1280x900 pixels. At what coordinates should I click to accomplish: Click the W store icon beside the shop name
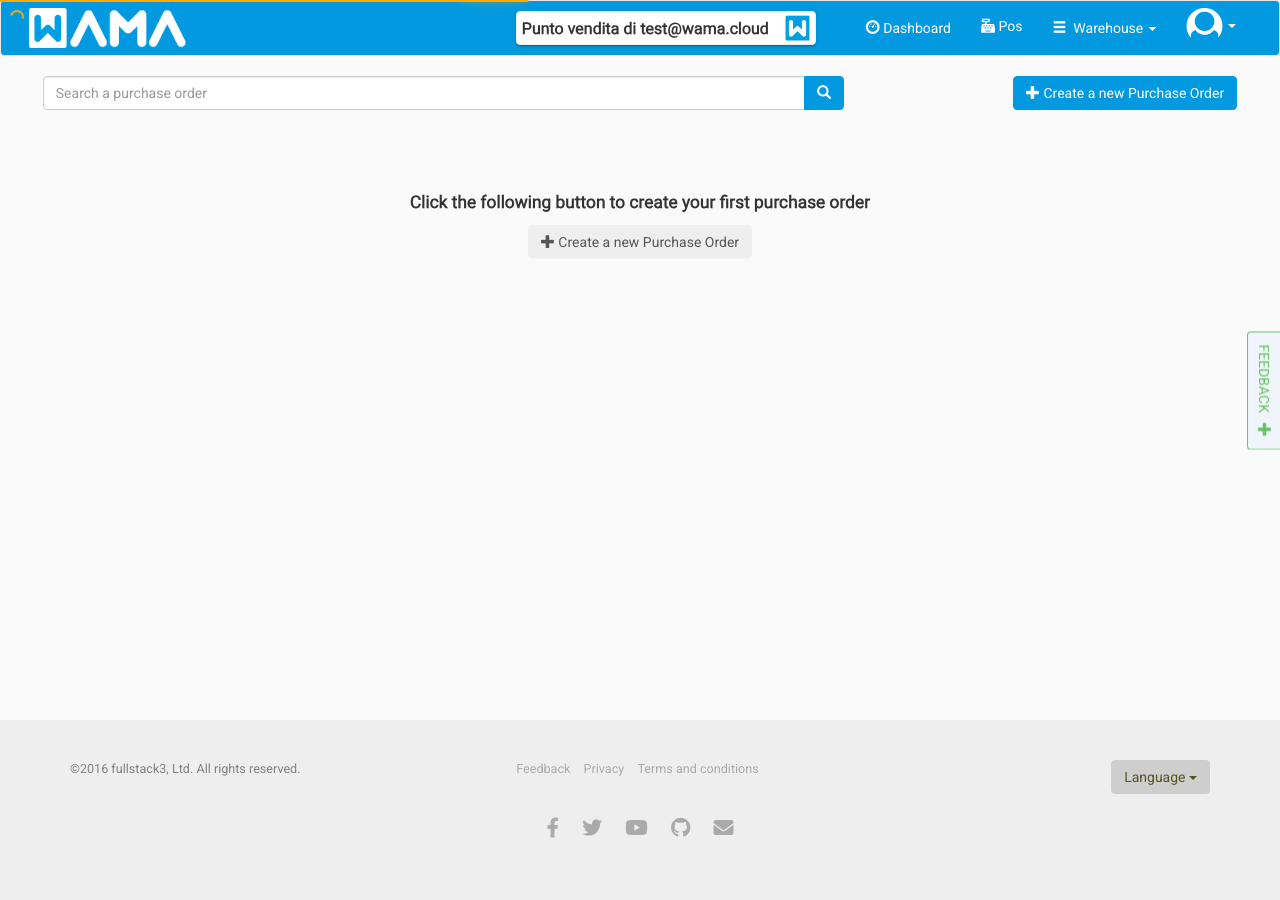(x=797, y=28)
